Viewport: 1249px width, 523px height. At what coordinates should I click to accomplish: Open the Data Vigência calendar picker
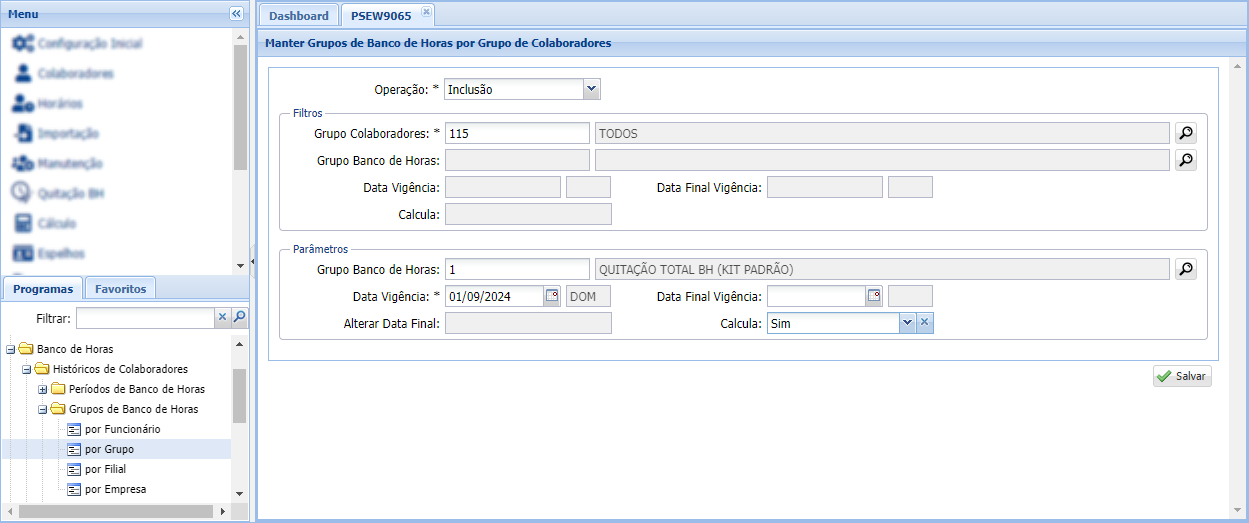coord(551,296)
